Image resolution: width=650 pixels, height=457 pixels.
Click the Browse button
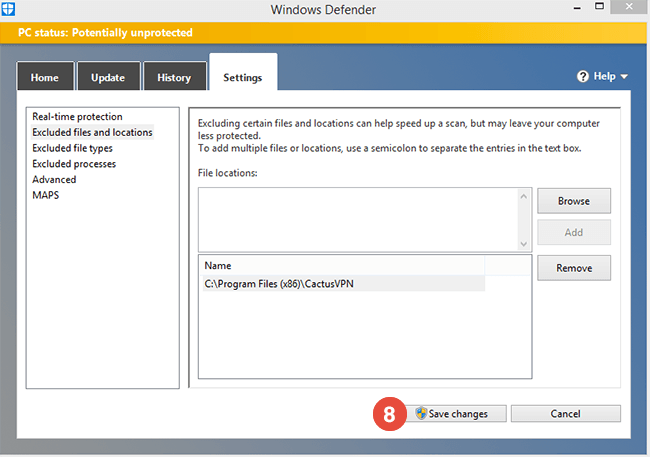point(574,201)
